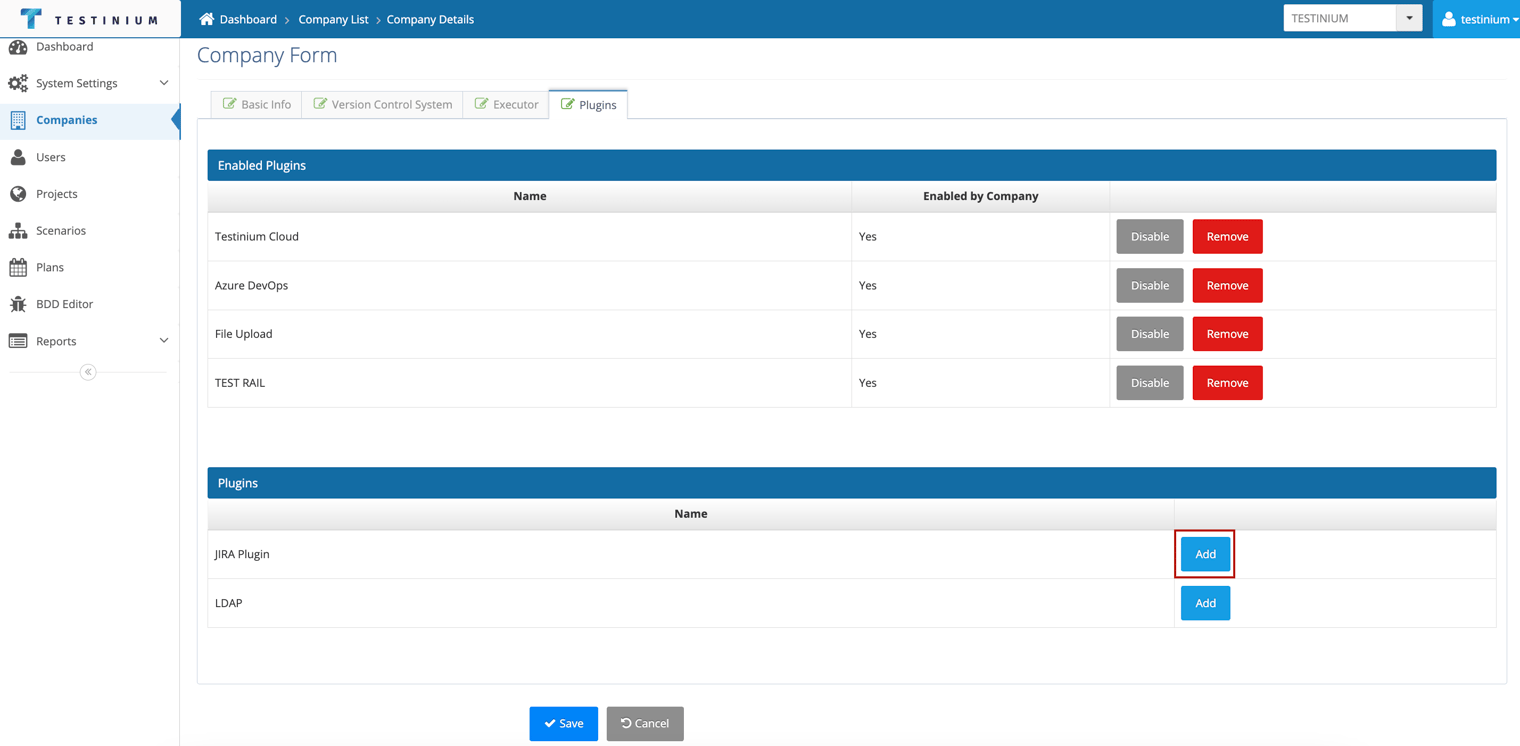
Task: Click the Testinium logo
Action: [89, 19]
